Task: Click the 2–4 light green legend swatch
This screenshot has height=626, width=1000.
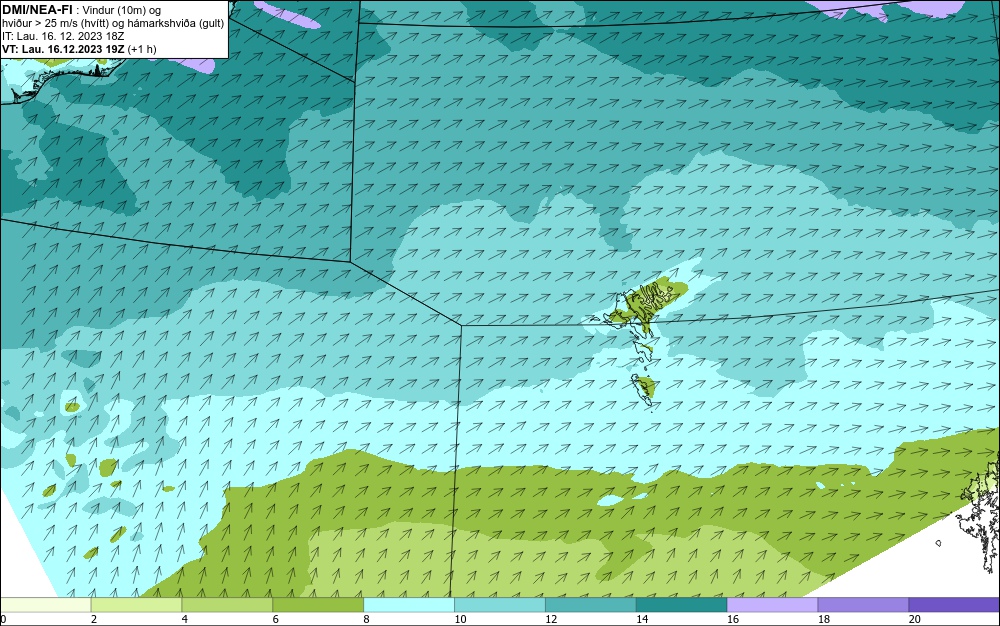Action: 136,605
